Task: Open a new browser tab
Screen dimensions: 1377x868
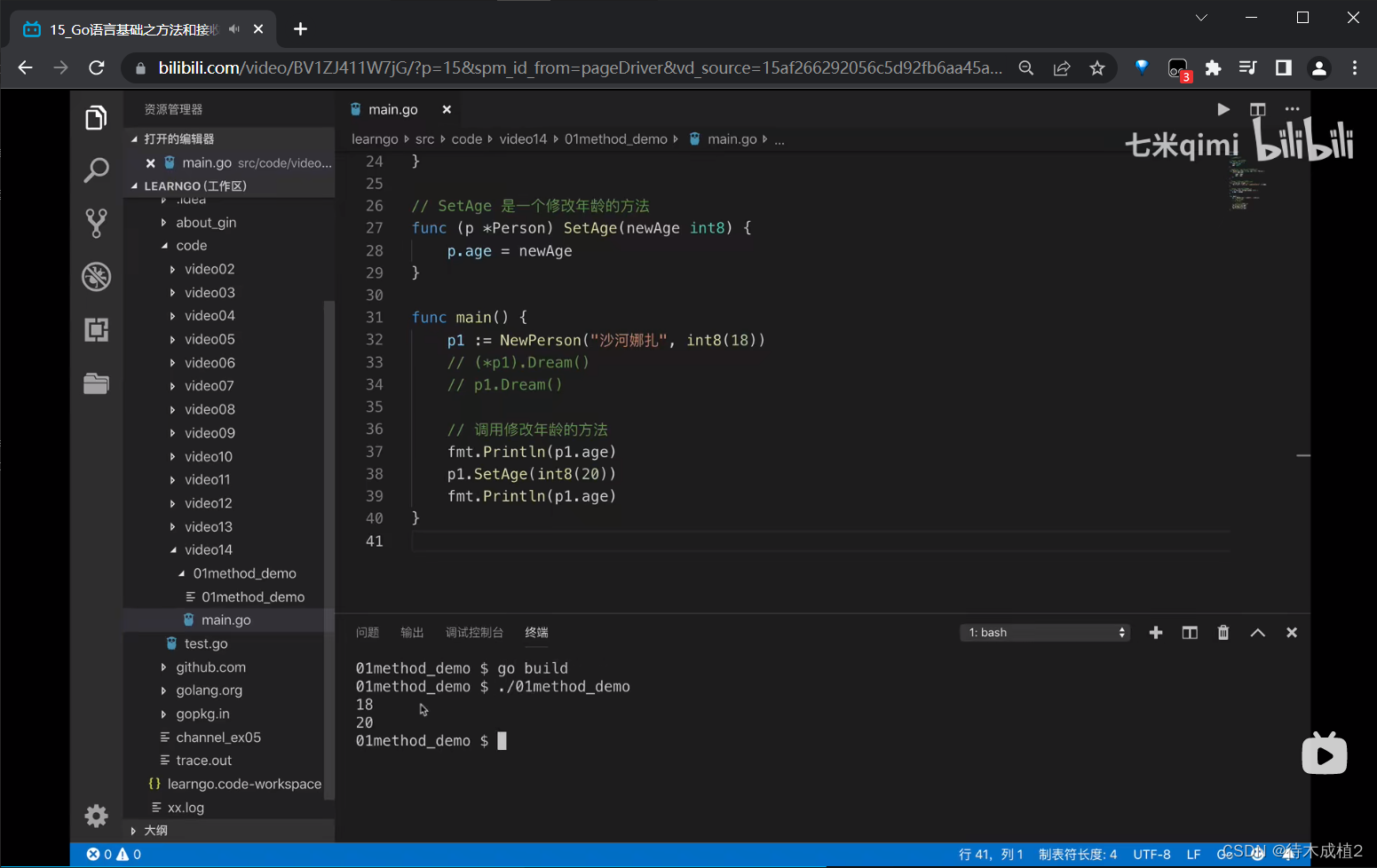Action: [x=300, y=29]
